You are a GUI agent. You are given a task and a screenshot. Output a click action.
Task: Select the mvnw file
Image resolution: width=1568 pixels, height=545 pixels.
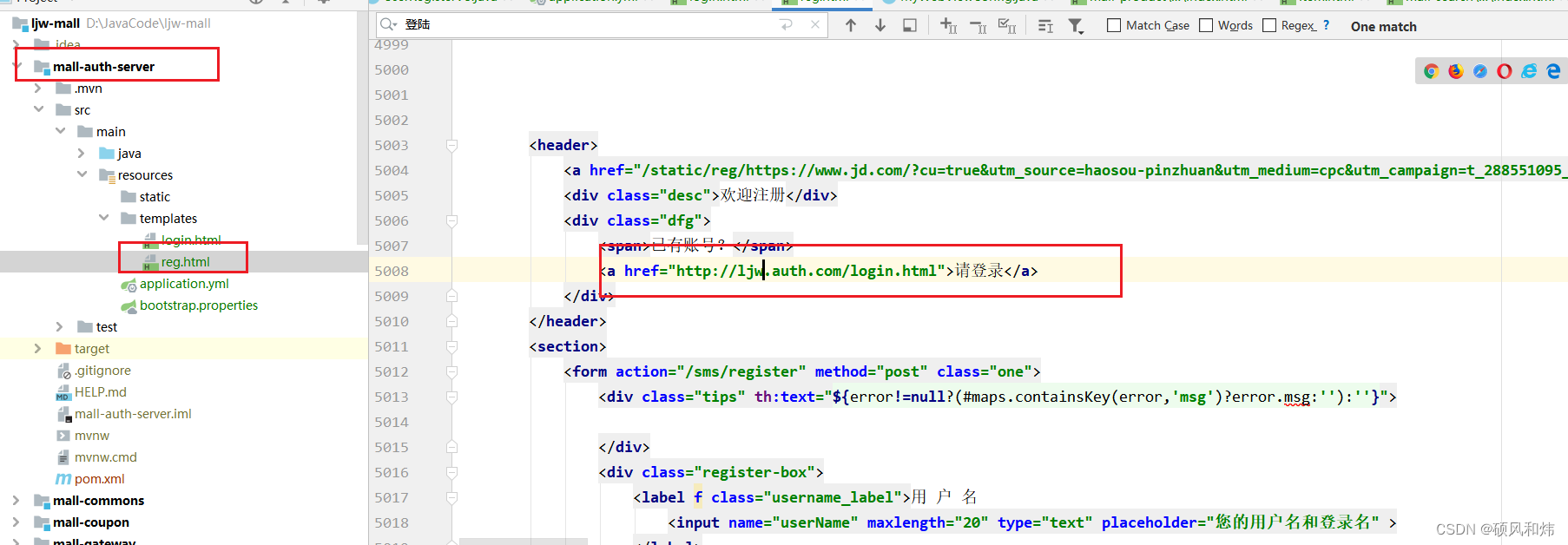point(91,435)
